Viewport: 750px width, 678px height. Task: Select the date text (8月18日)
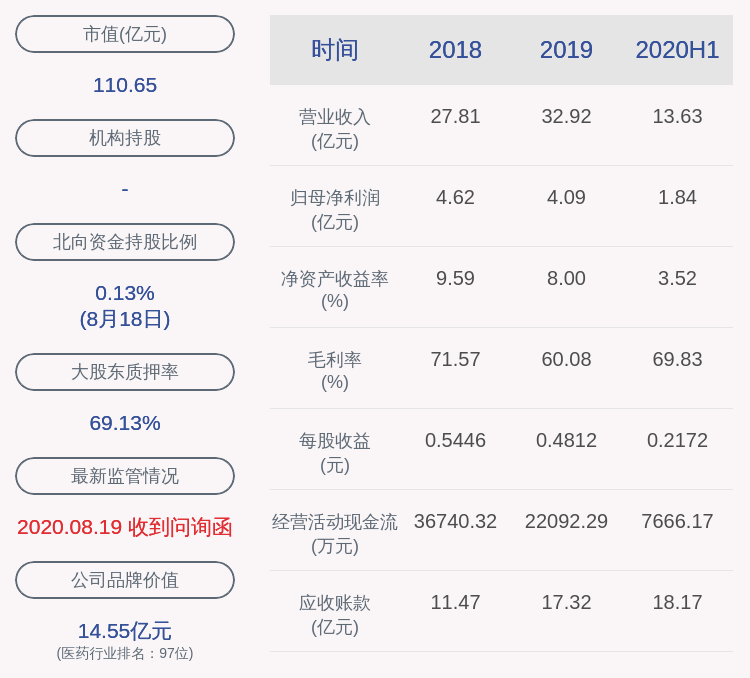125,319
